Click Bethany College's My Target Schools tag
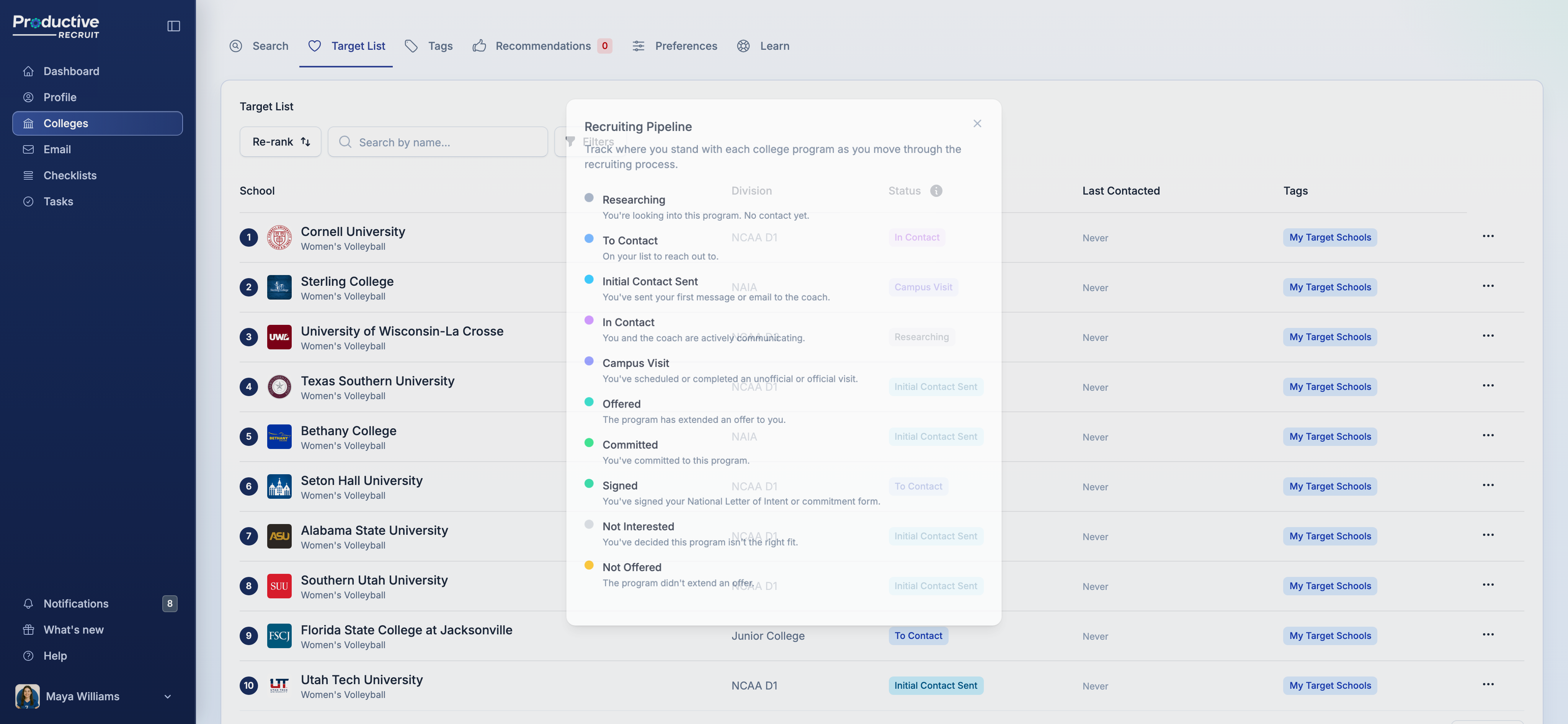 coord(1330,437)
